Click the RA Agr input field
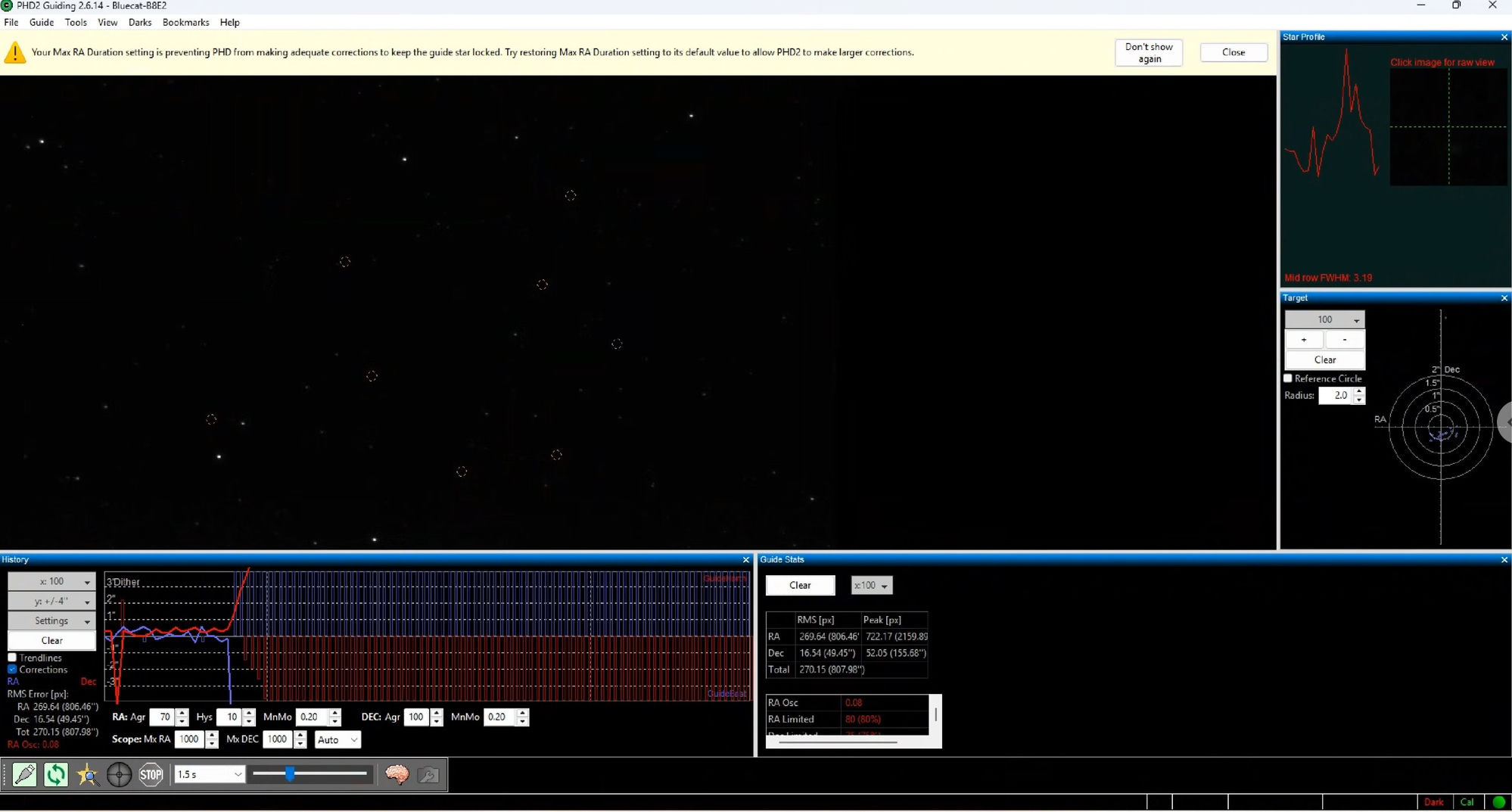The width and height of the screenshot is (1512, 812). [x=162, y=717]
